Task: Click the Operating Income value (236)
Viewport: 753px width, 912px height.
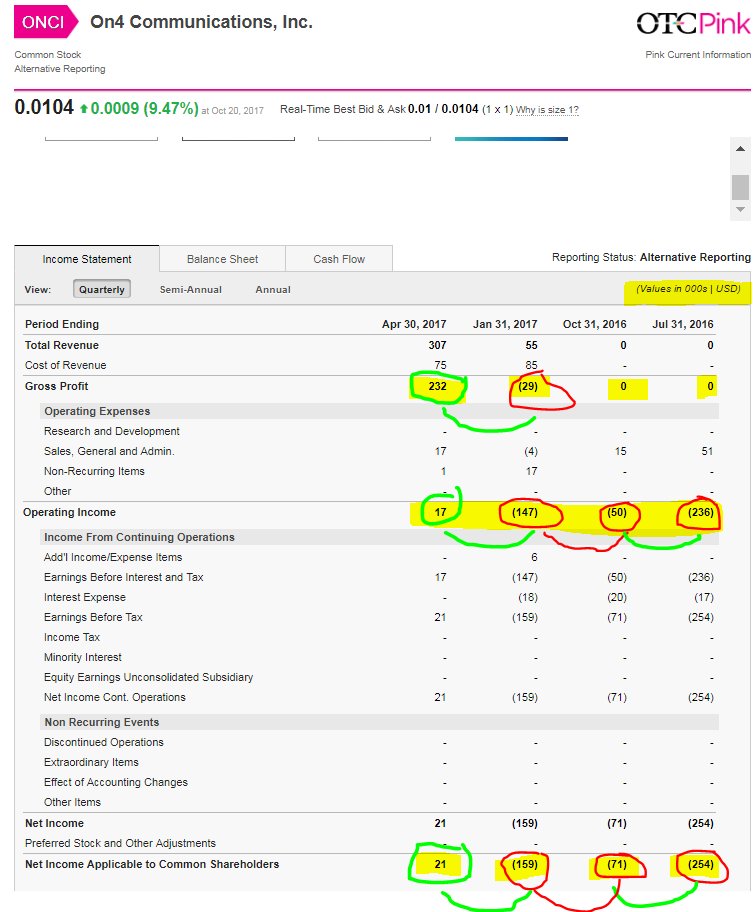Action: pos(701,512)
